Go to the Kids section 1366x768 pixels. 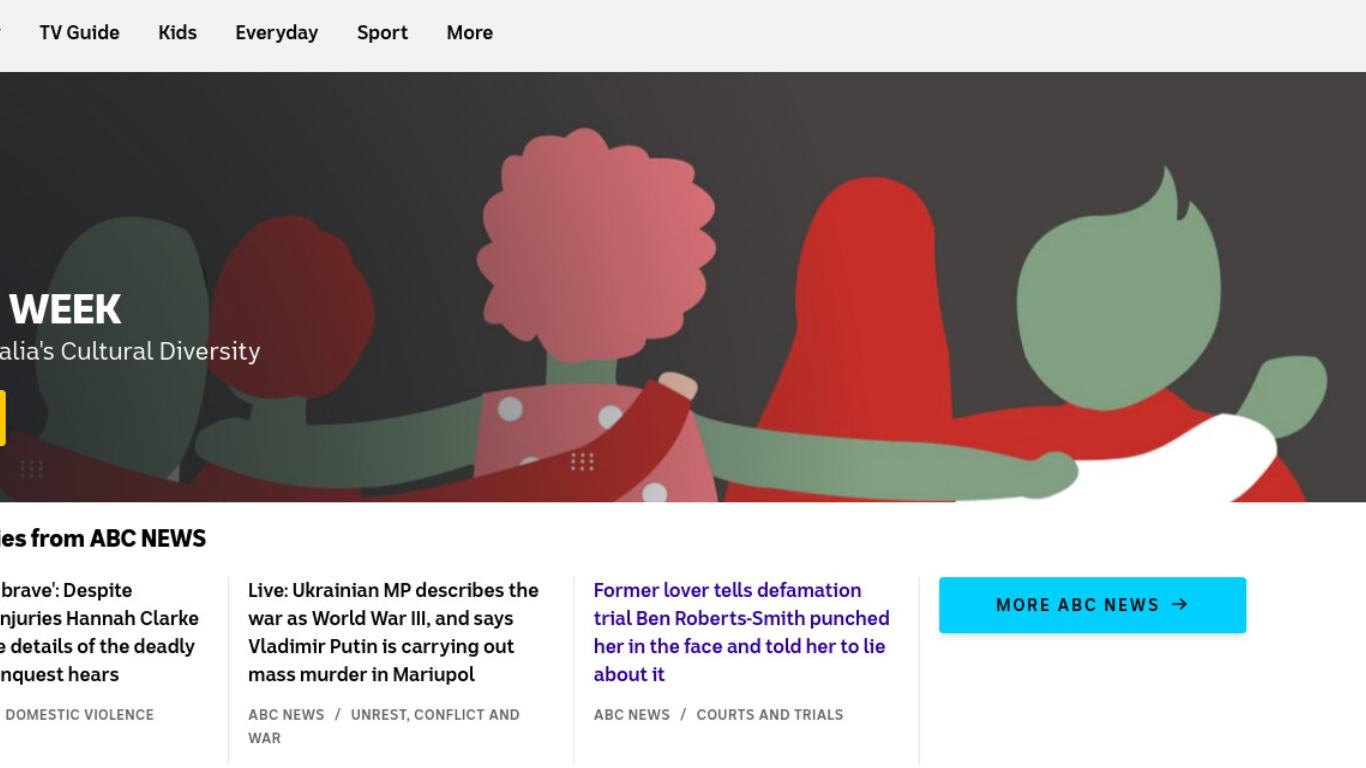pyautogui.click(x=177, y=32)
